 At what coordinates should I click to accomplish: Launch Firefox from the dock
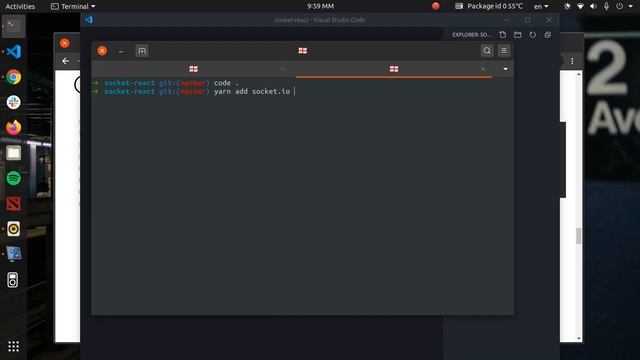pos(13,127)
